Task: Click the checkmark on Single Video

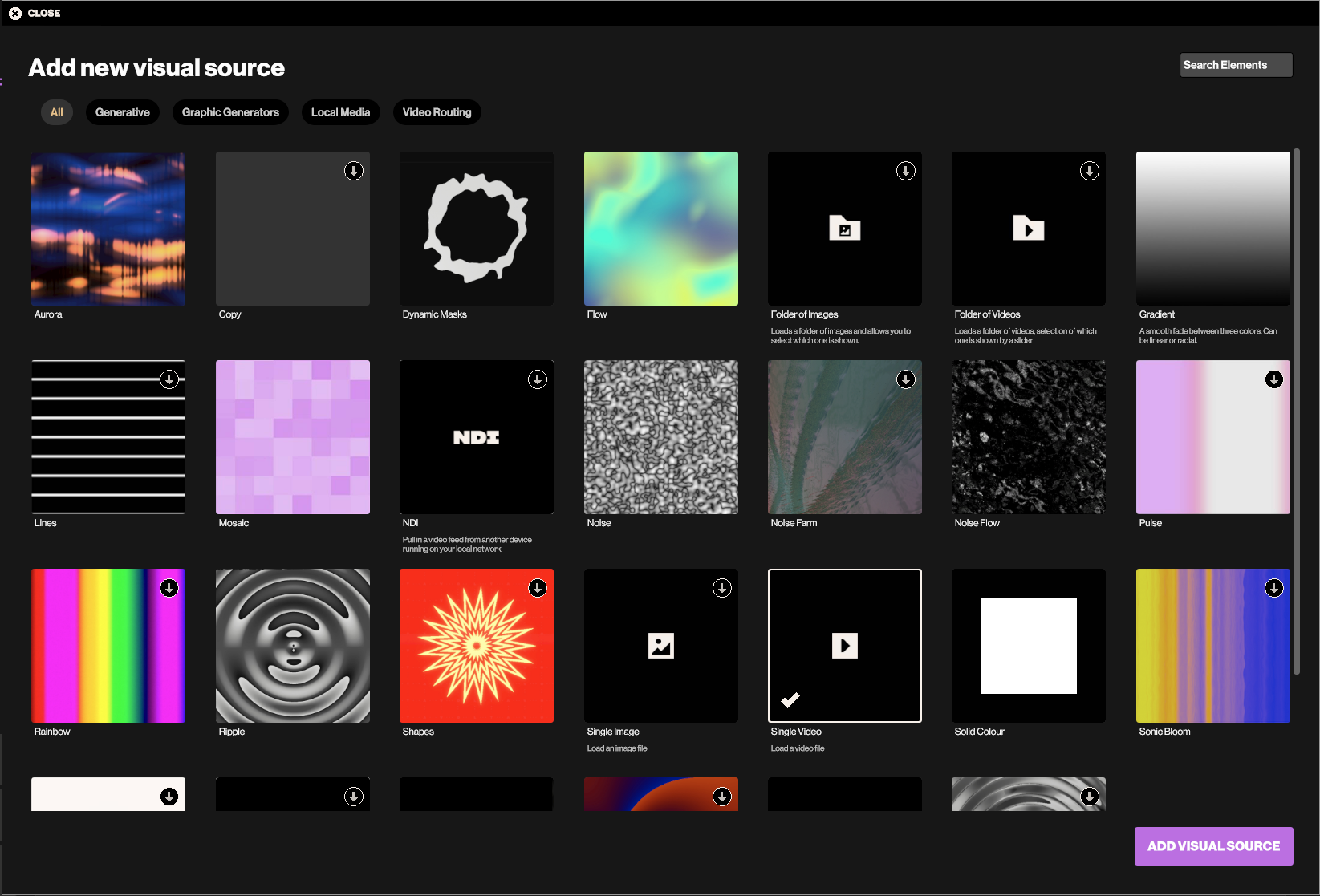Action: pyautogui.click(x=790, y=699)
